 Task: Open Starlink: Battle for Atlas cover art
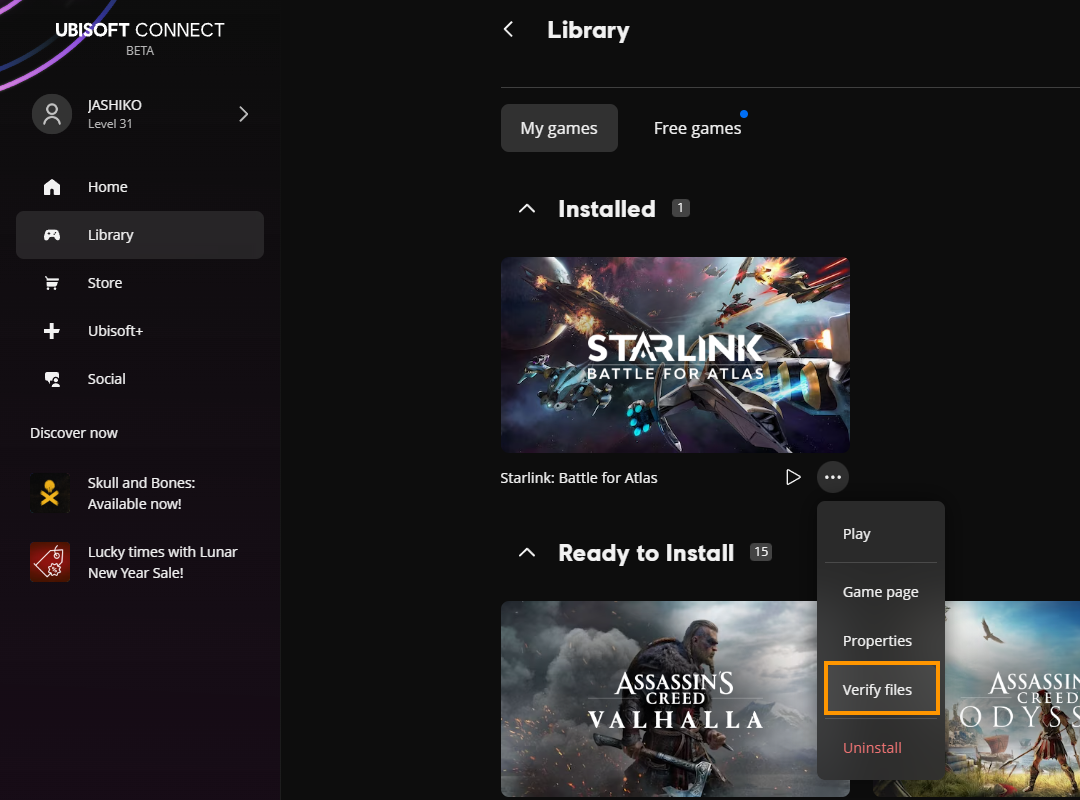(x=675, y=355)
